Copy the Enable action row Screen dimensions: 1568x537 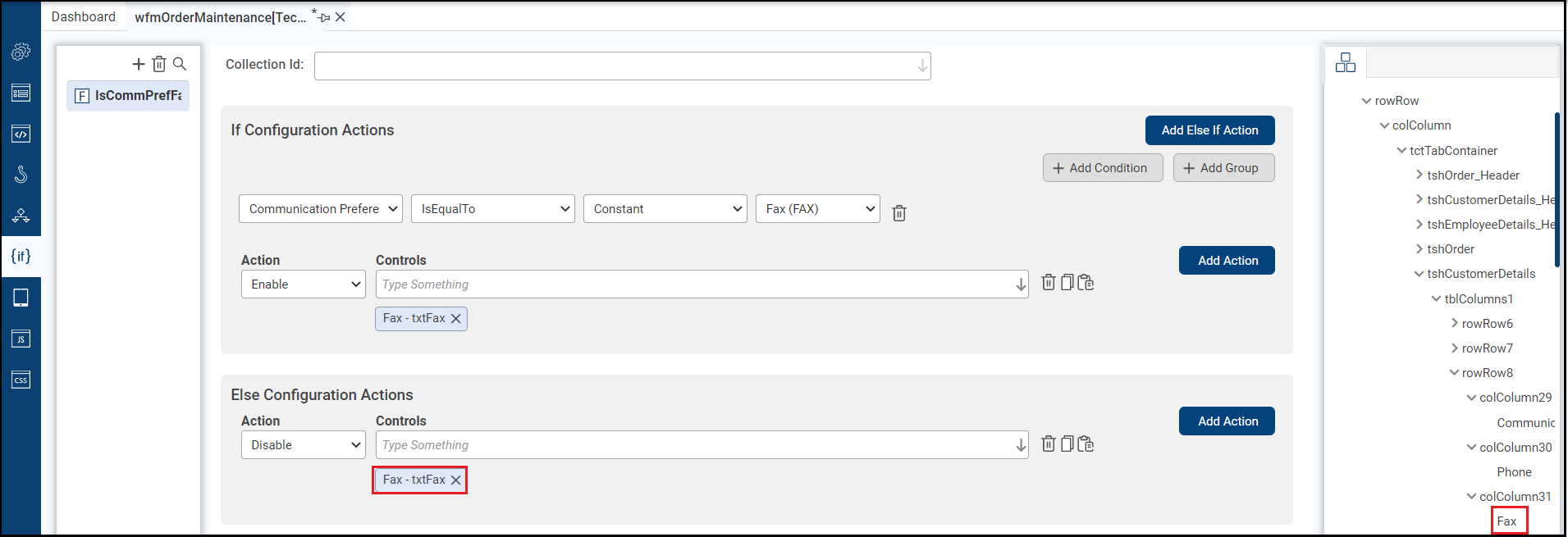coord(1067,283)
